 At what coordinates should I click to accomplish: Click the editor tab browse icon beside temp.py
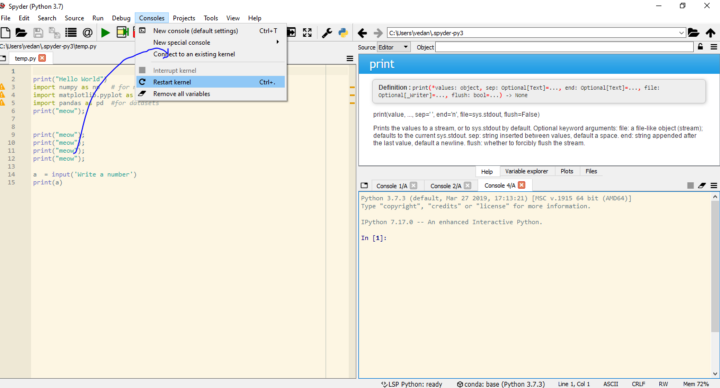[3, 58]
